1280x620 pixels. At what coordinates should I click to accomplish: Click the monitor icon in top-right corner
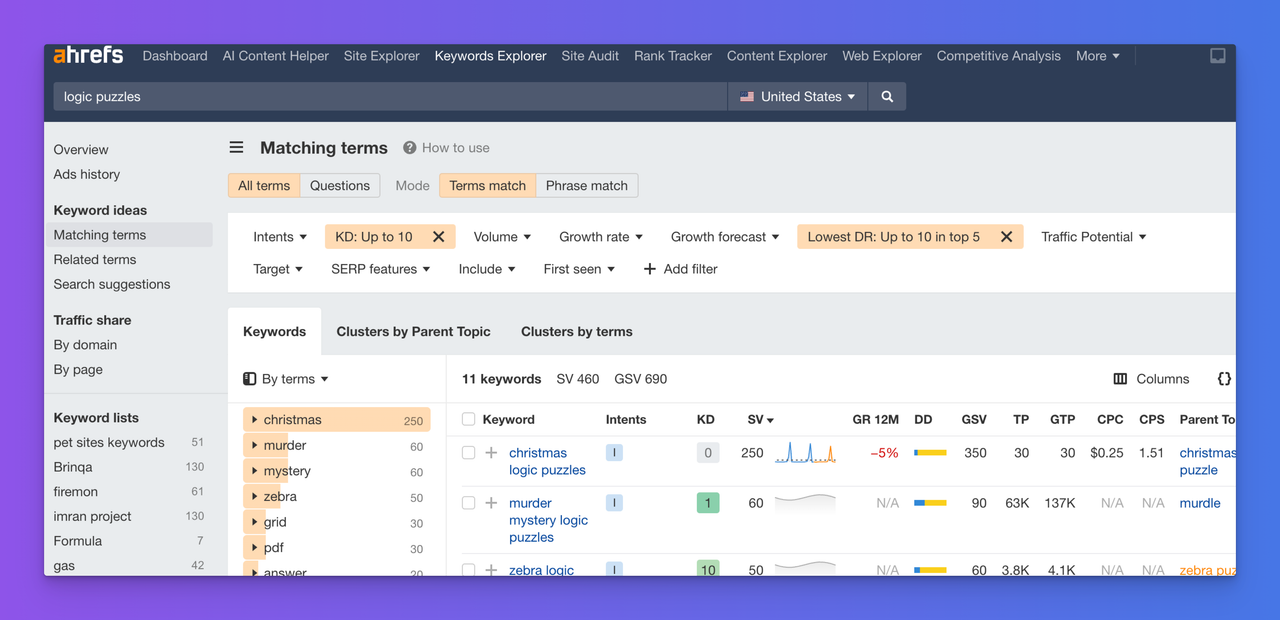pyautogui.click(x=1218, y=56)
